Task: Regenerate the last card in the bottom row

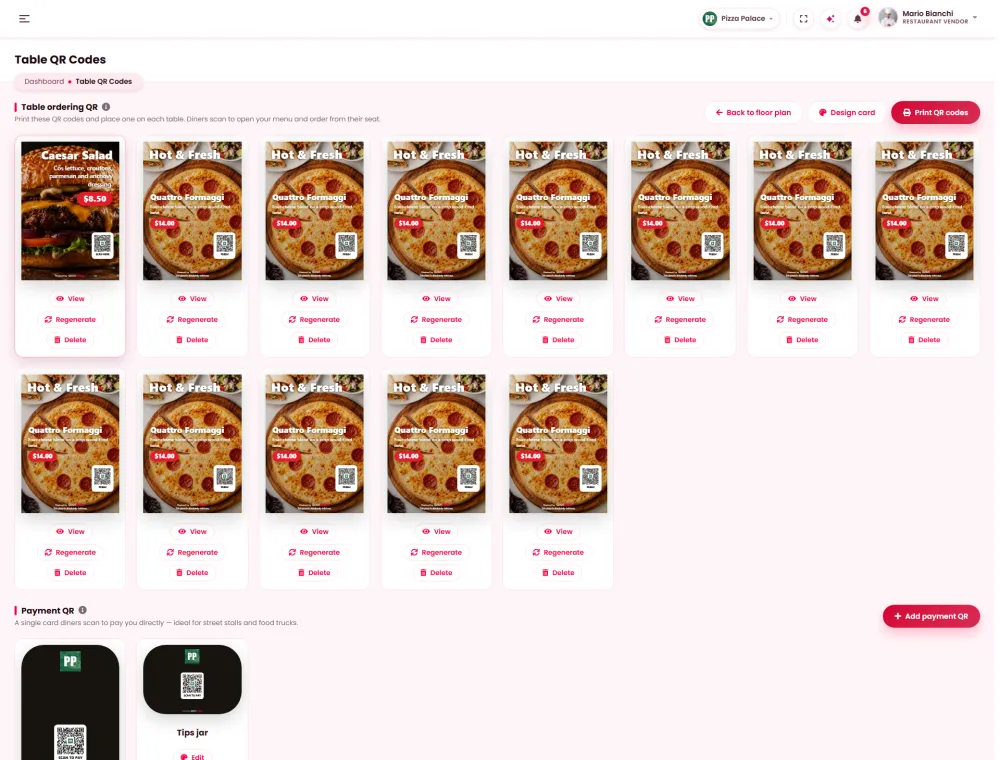Action: coord(558,552)
